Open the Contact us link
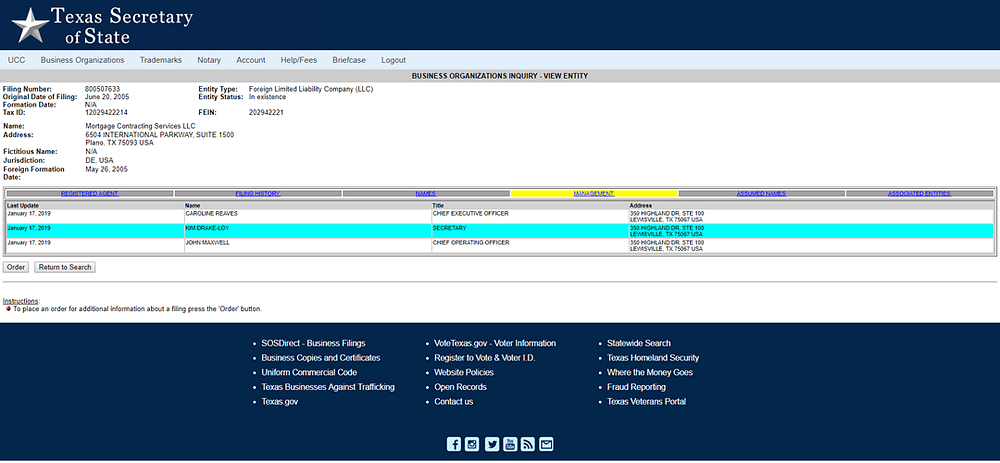The height and width of the screenshot is (463, 1000). [x=453, y=402]
